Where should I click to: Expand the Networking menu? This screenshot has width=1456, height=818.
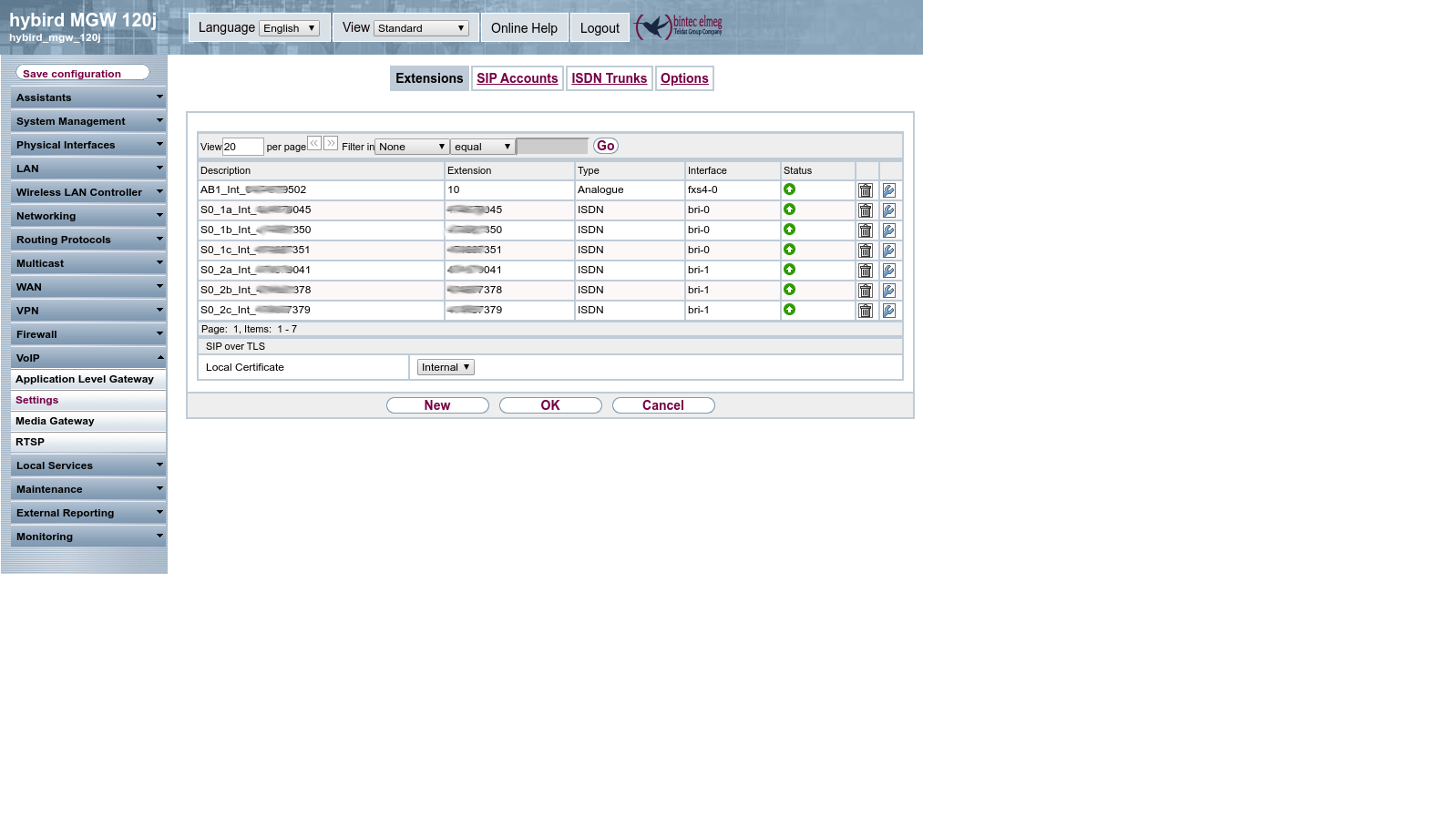88,216
